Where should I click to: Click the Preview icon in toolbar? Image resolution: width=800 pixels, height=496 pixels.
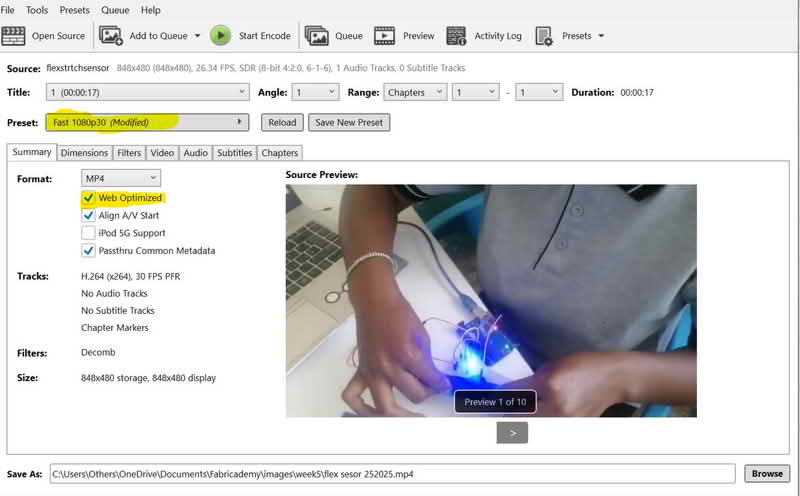pyautogui.click(x=385, y=36)
